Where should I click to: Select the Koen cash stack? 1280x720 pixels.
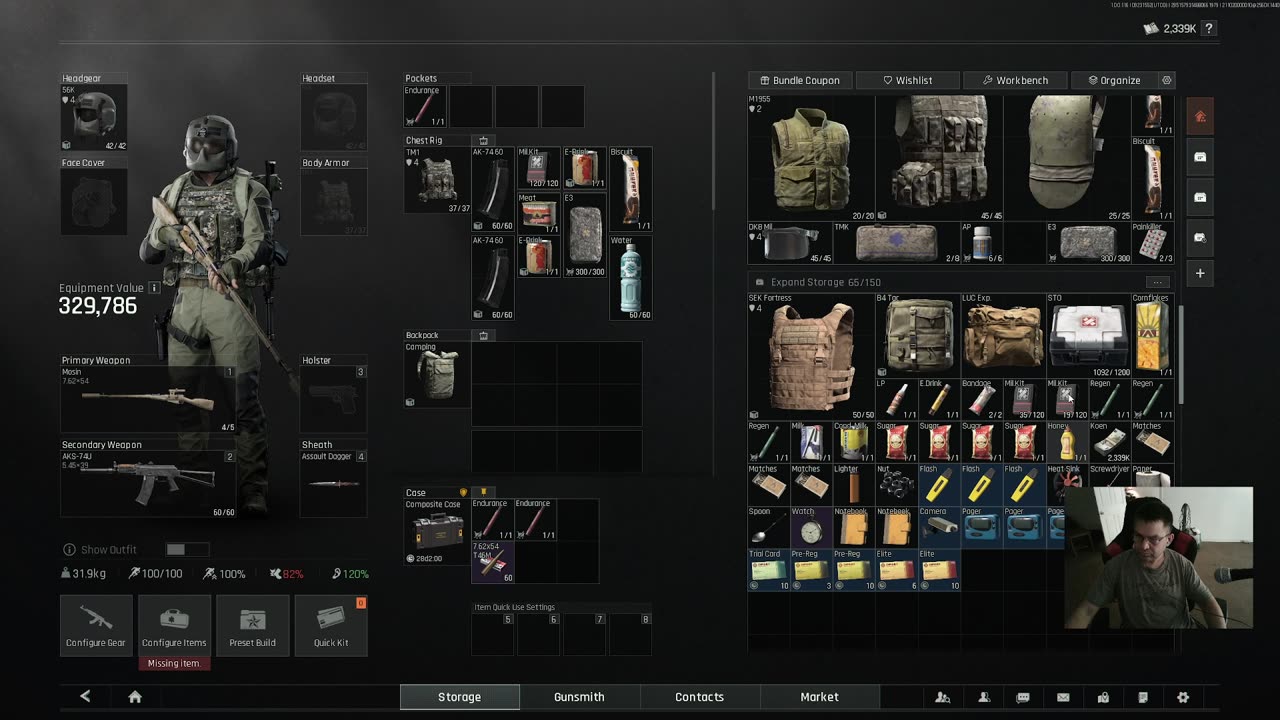click(x=1109, y=441)
